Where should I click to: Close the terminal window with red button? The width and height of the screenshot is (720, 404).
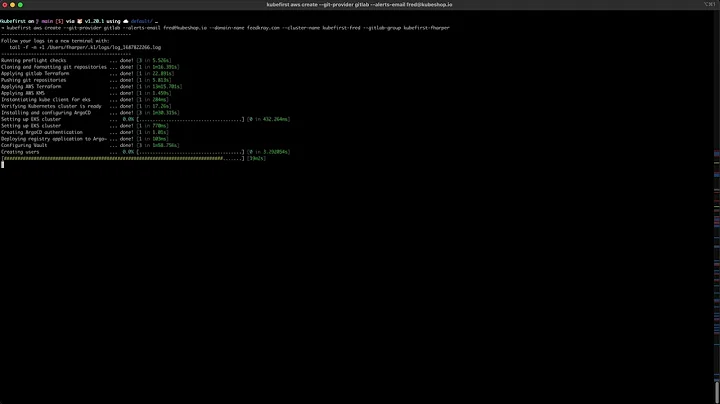(5, 5)
